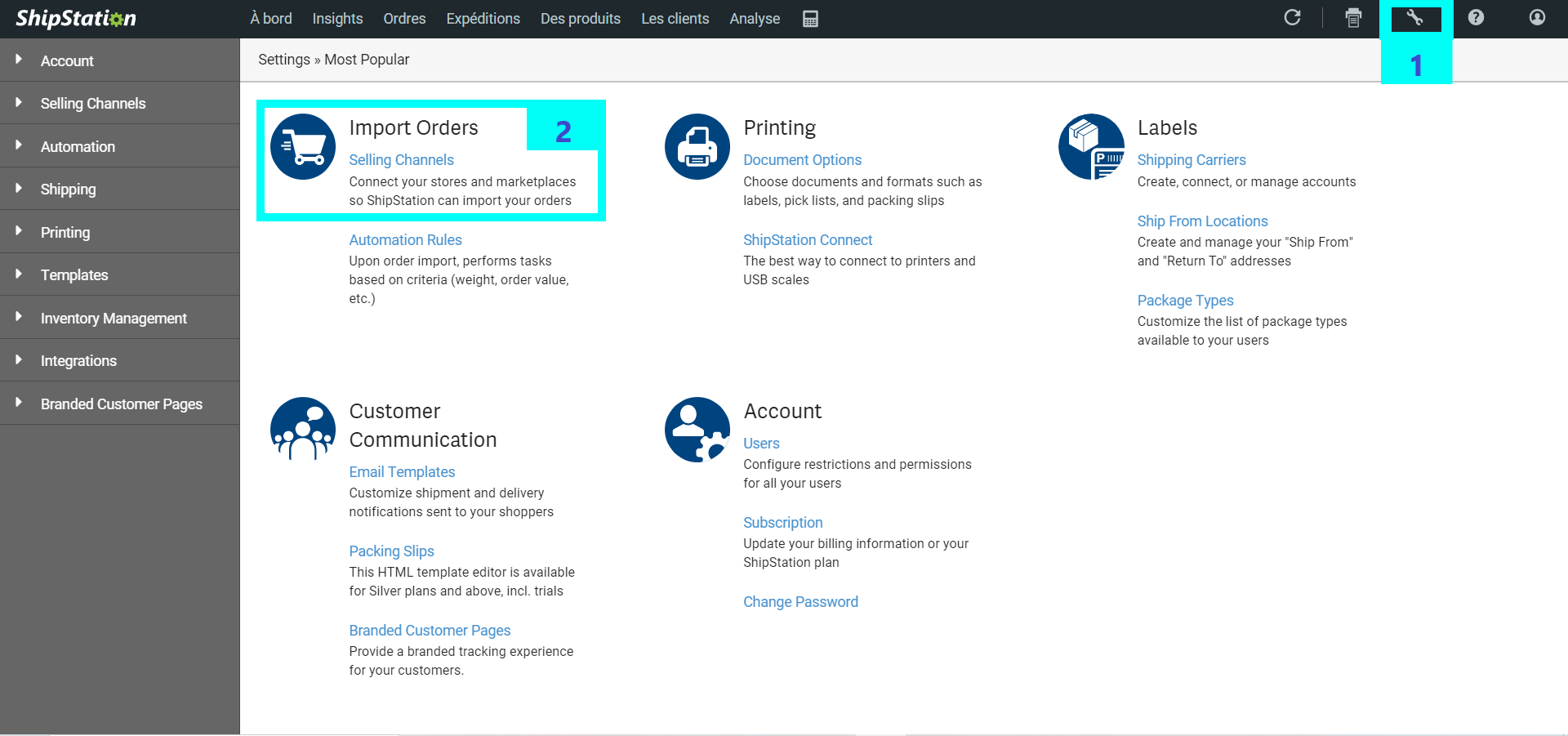Click the refresh icon in the header
The image size is (1568, 736).
coord(1292,17)
